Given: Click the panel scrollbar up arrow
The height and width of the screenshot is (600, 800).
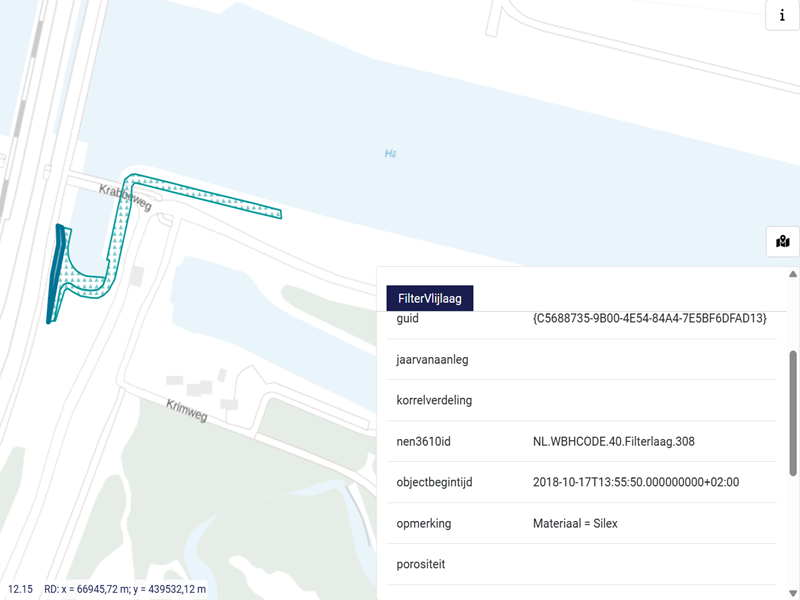Looking at the screenshot, I should click(793, 275).
